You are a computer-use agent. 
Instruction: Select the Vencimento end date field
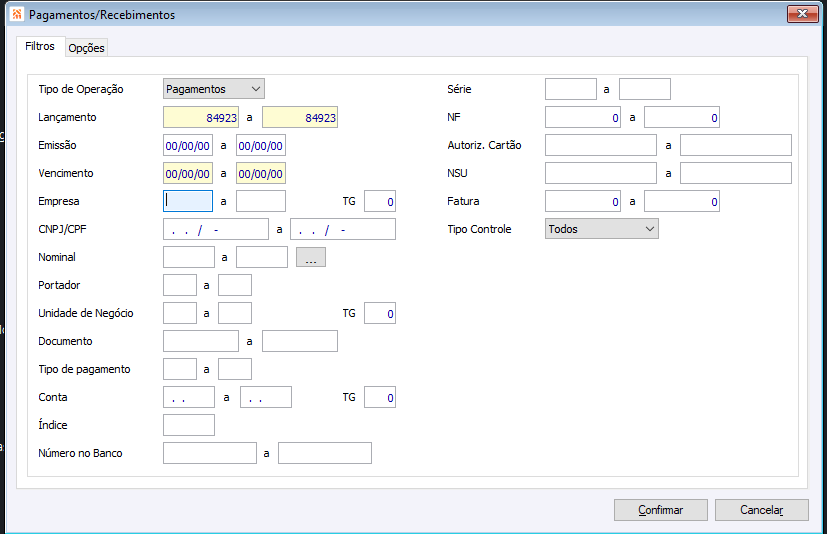pos(261,173)
